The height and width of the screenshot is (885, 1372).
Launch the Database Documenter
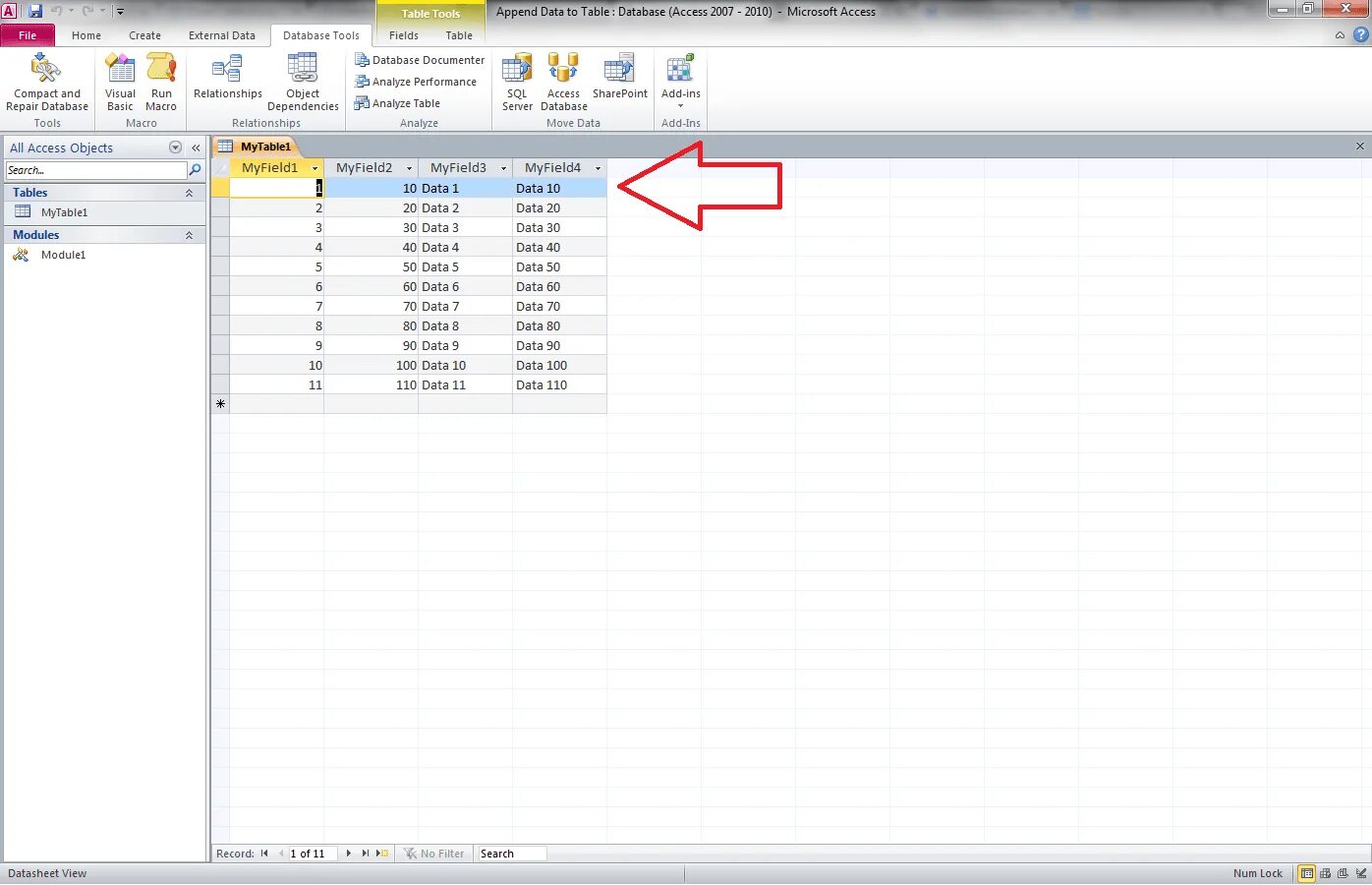(x=420, y=60)
